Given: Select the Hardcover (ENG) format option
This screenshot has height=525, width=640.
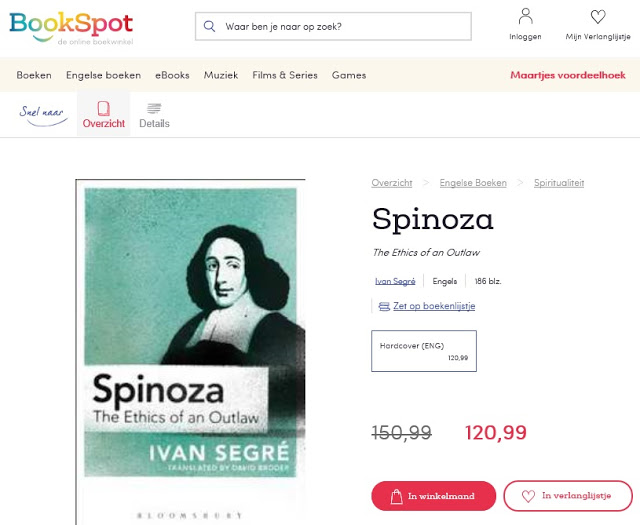Looking at the screenshot, I should tap(424, 351).
